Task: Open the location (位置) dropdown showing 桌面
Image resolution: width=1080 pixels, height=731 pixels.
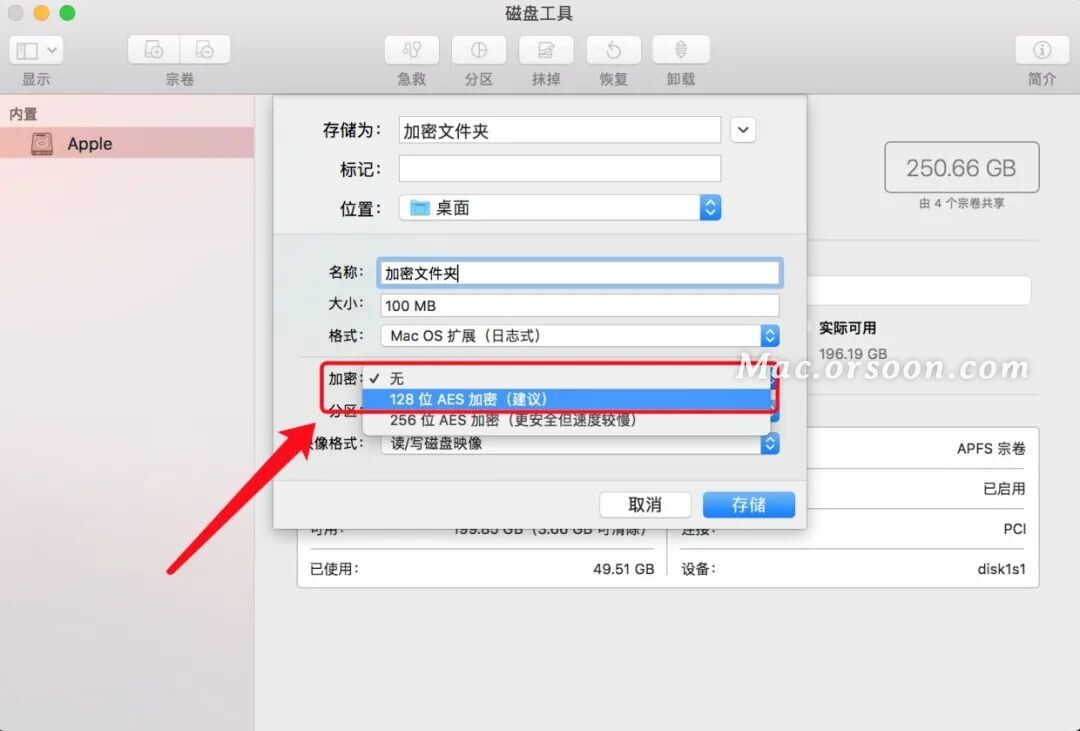Action: pyautogui.click(x=560, y=207)
